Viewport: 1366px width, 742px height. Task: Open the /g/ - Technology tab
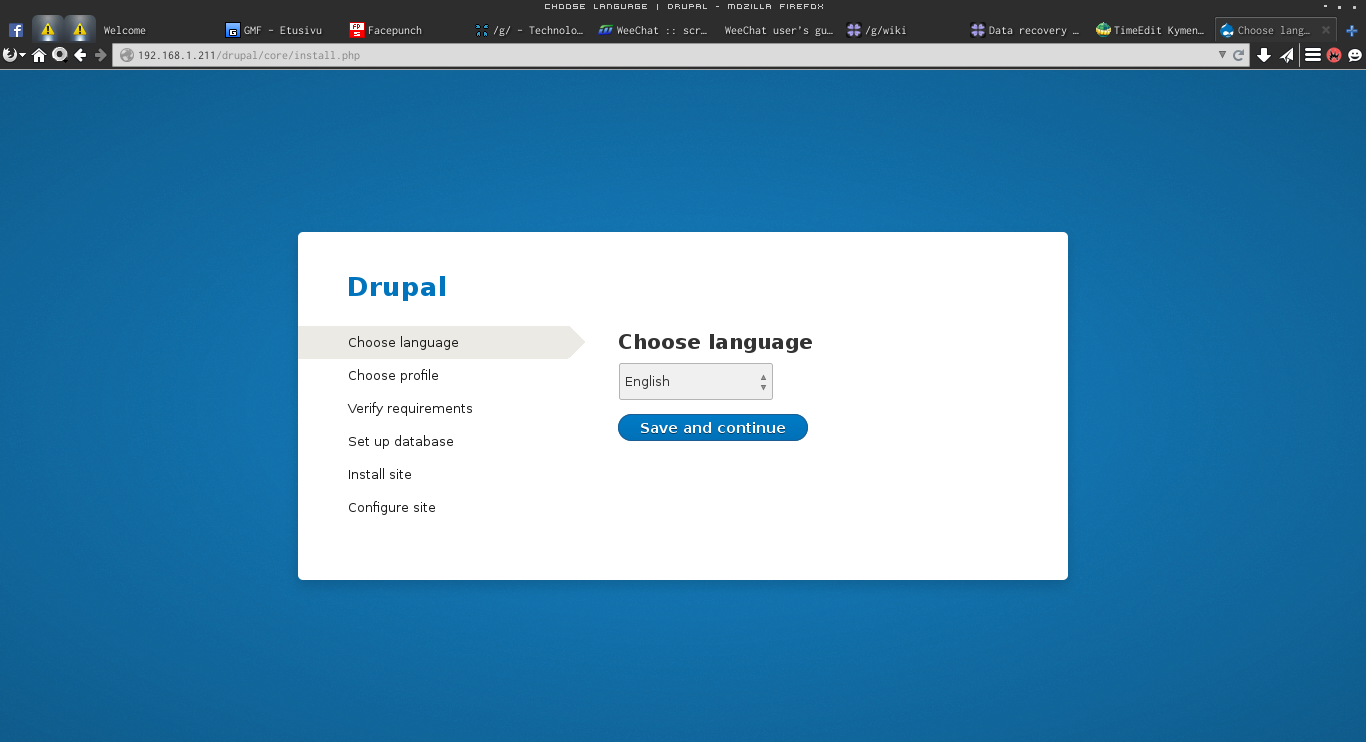[530, 30]
